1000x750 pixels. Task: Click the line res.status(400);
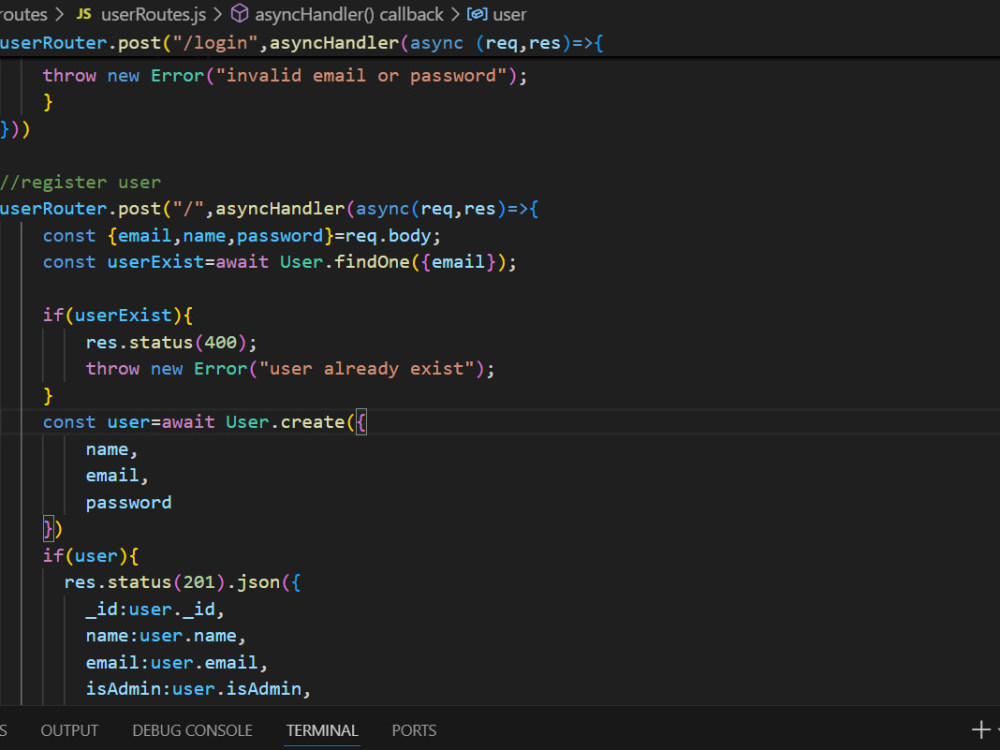(x=172, y=342)
